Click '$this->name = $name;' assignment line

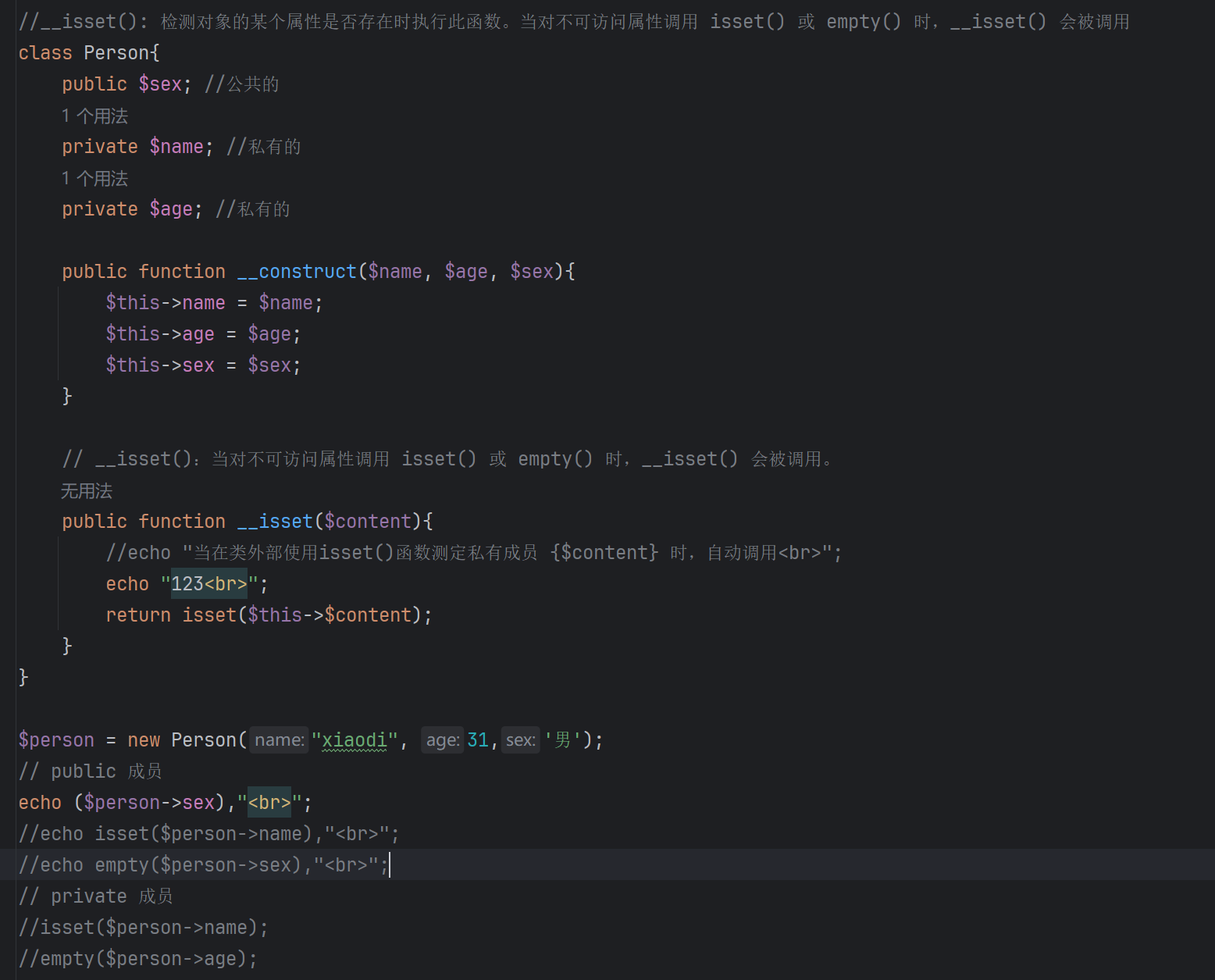tap(214, 302)
